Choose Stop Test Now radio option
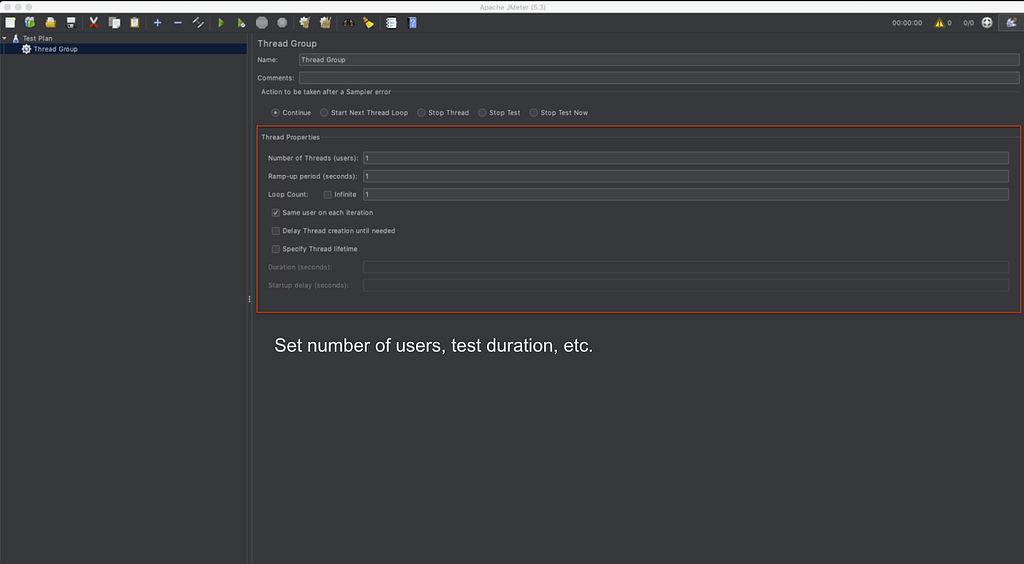This screenshot has width=1024, height=564. click(534, 113)
